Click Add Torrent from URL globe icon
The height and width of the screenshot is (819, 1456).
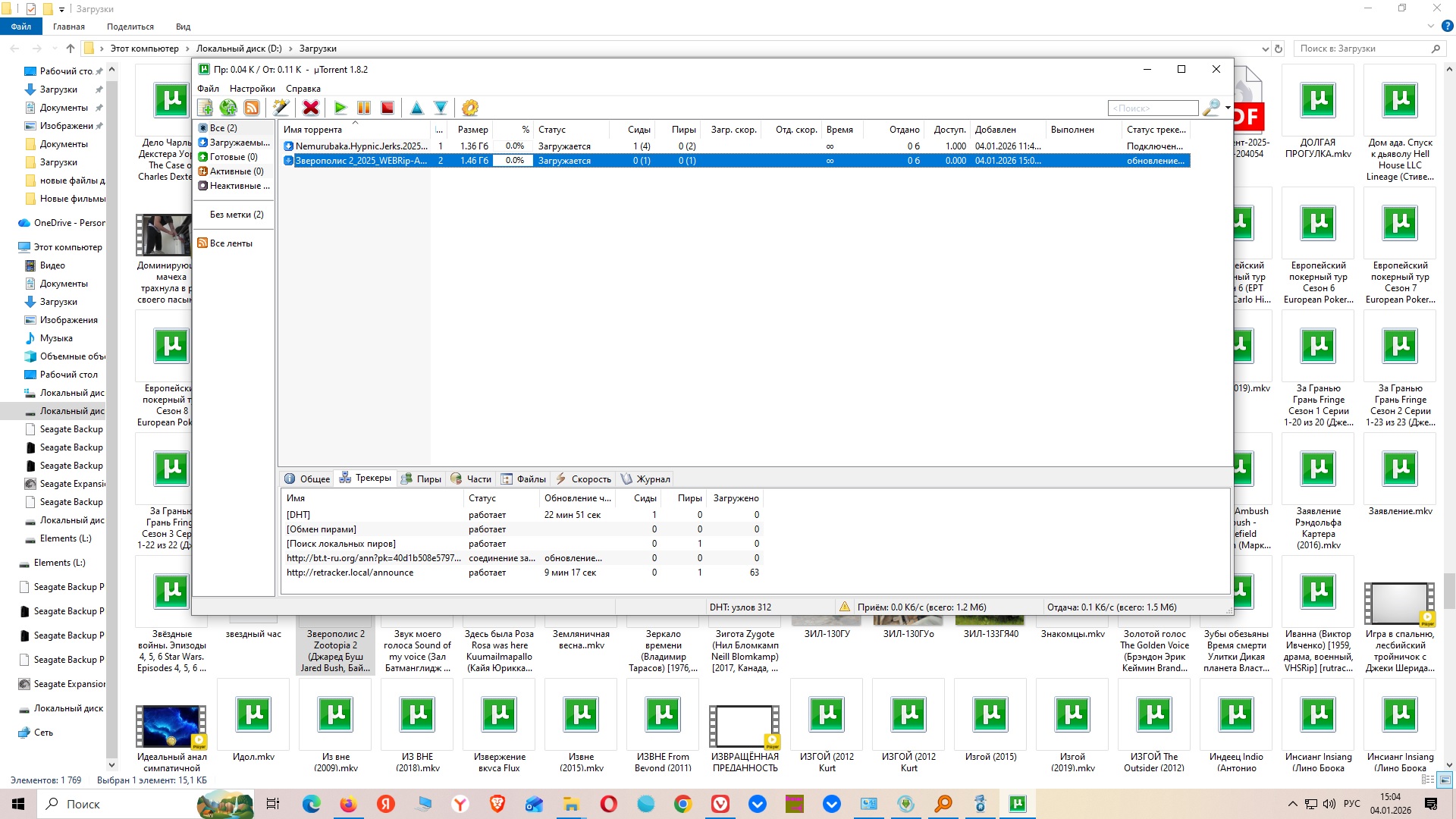tap(228, 108)
